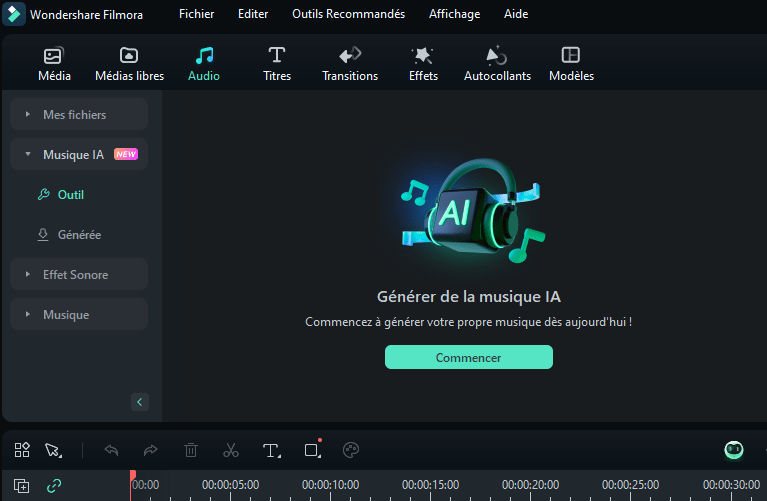The height and width of the screenshot is (501, 767).
Task: Click the 'Générer de la musique IA' heading
Action: point(469,296)
